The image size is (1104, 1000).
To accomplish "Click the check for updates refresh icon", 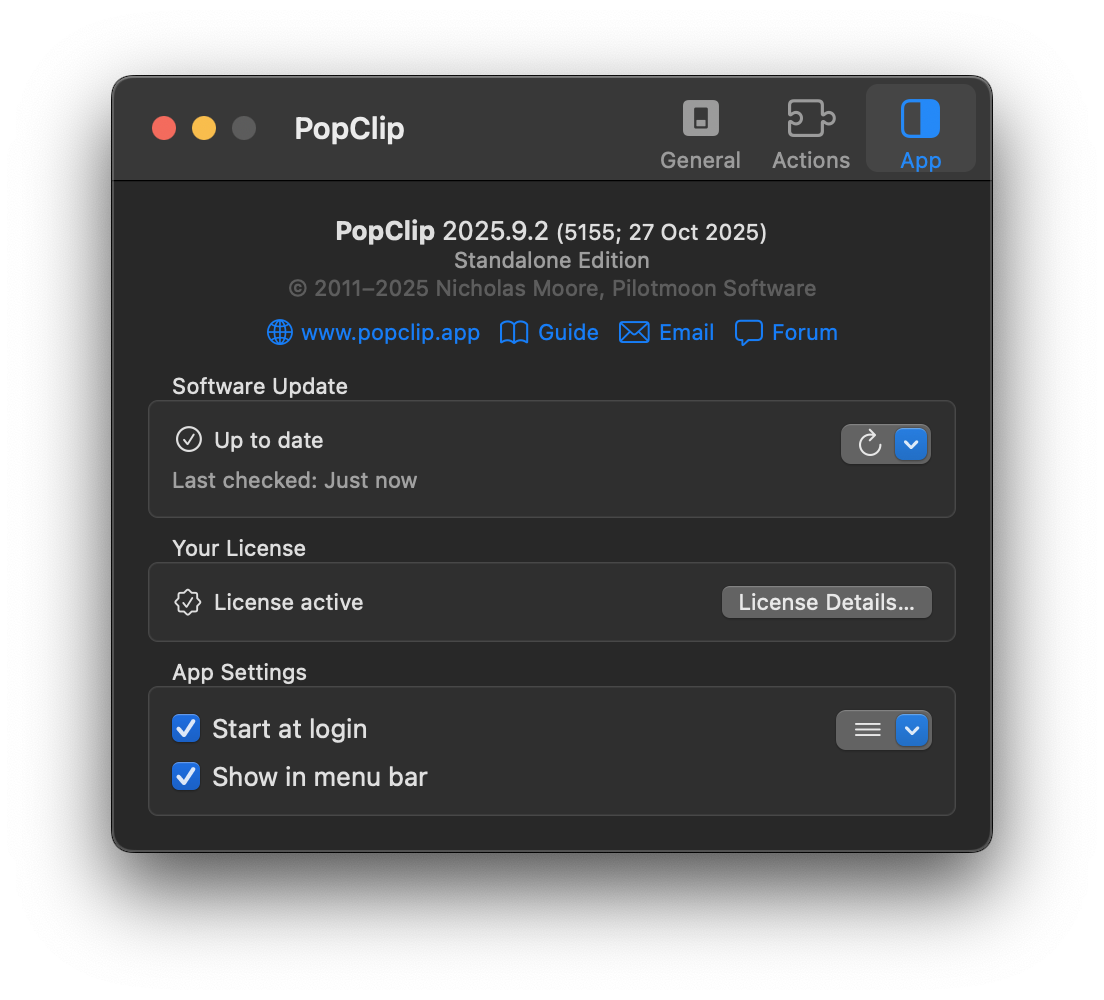I will pyautogui.click(x=869, y=443).
